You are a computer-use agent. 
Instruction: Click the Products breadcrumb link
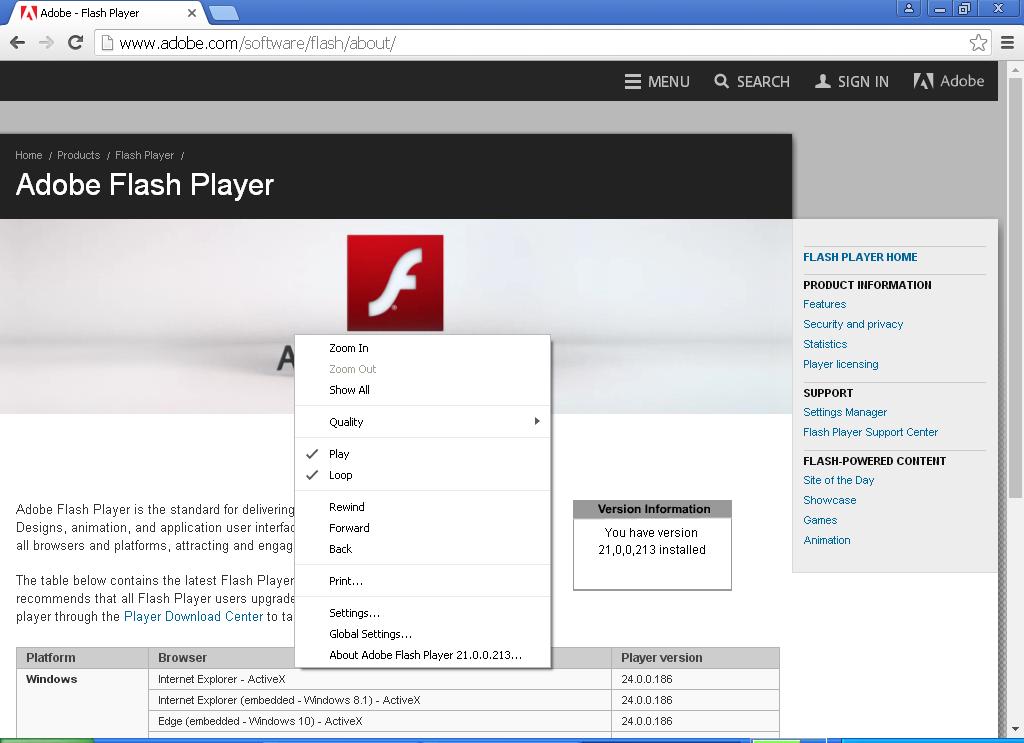click(x=78, y=155)
